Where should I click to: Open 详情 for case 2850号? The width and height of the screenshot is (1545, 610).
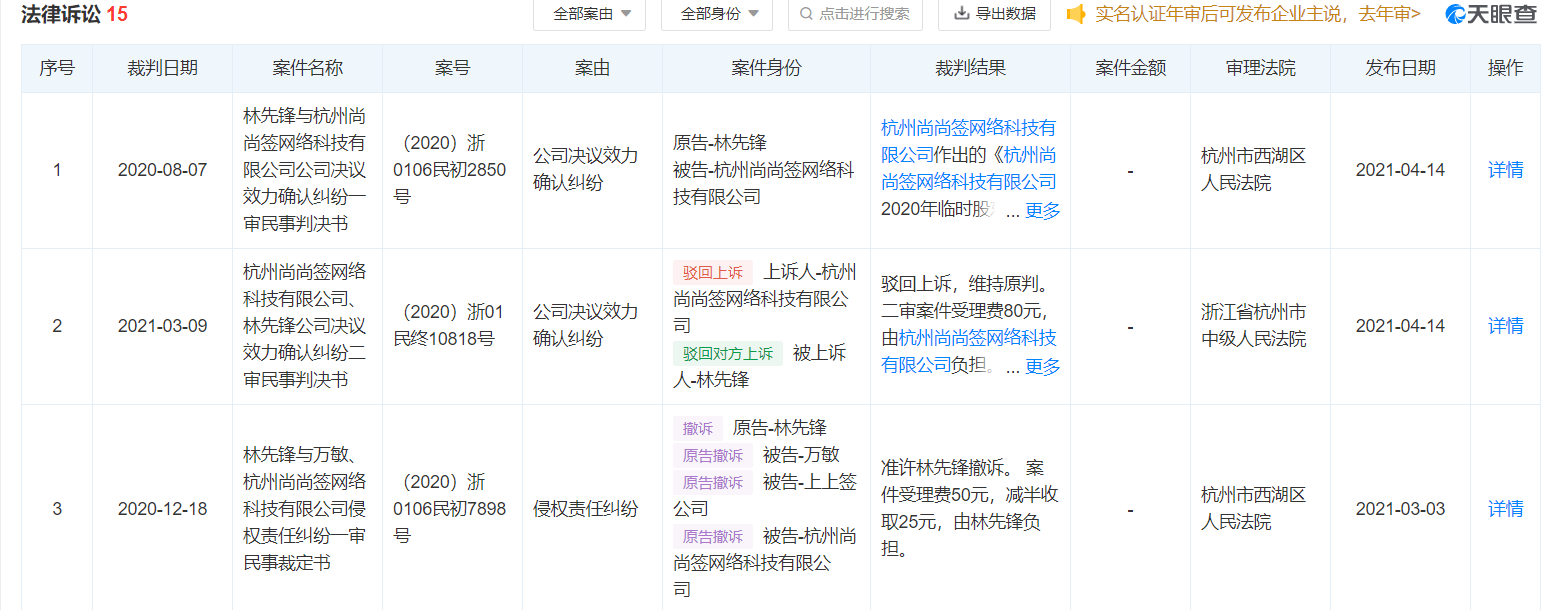coord(1505,170)
